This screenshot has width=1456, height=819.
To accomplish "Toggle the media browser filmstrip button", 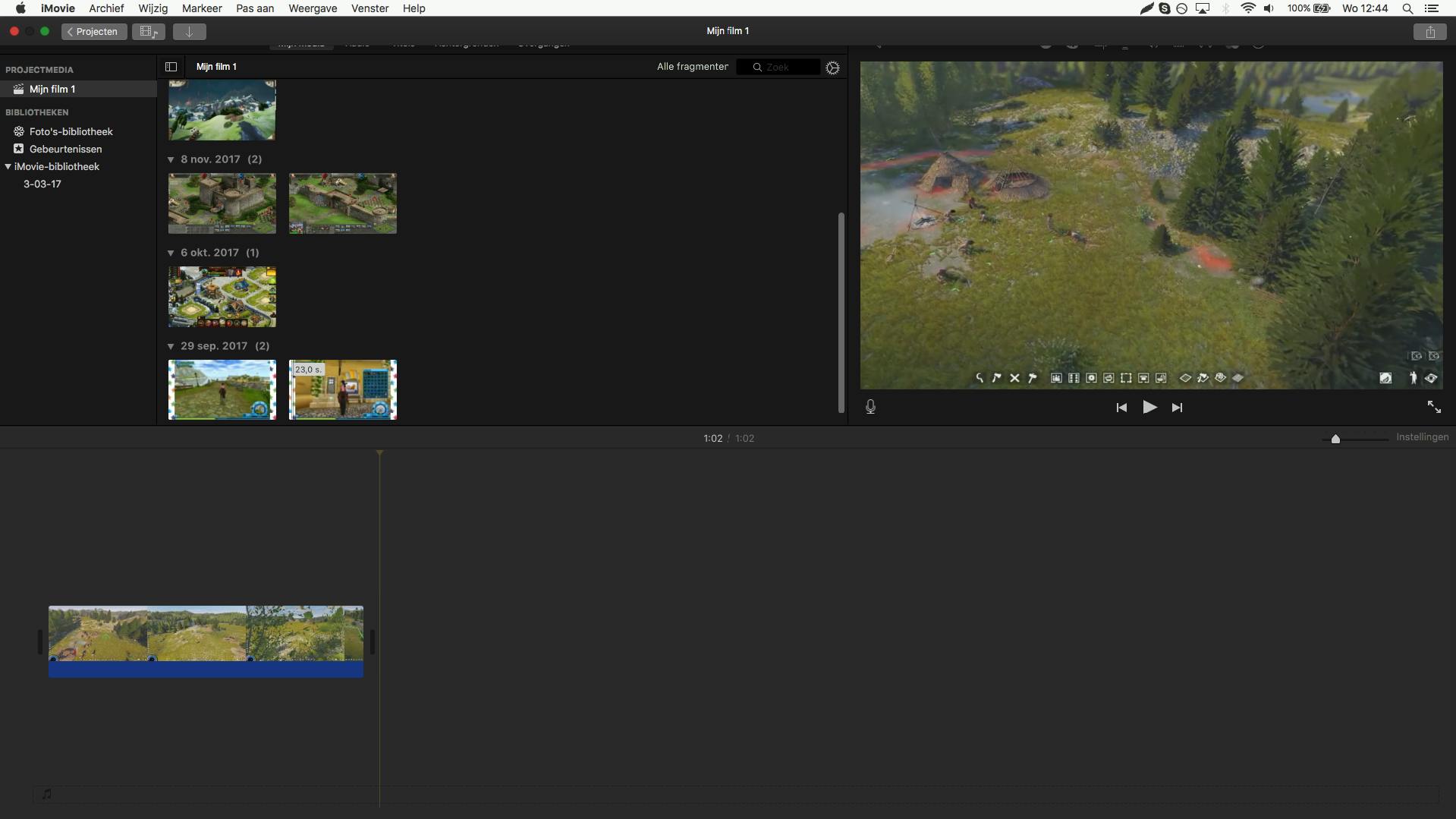I will coord(148,32).
